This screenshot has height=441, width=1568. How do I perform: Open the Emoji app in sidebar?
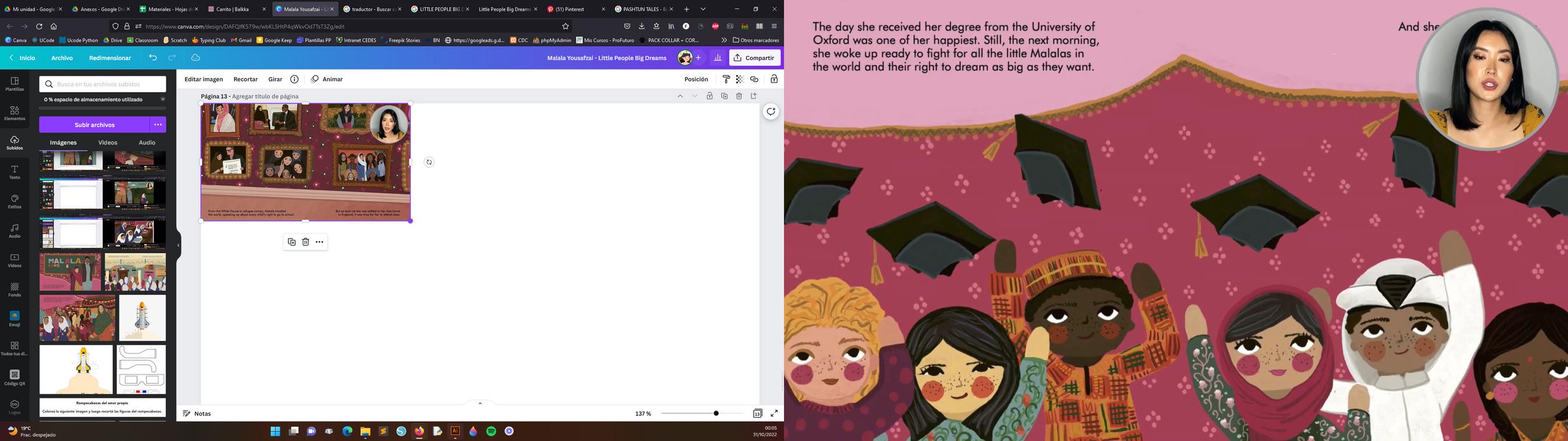pyautogui.click(x=15, y=319)
